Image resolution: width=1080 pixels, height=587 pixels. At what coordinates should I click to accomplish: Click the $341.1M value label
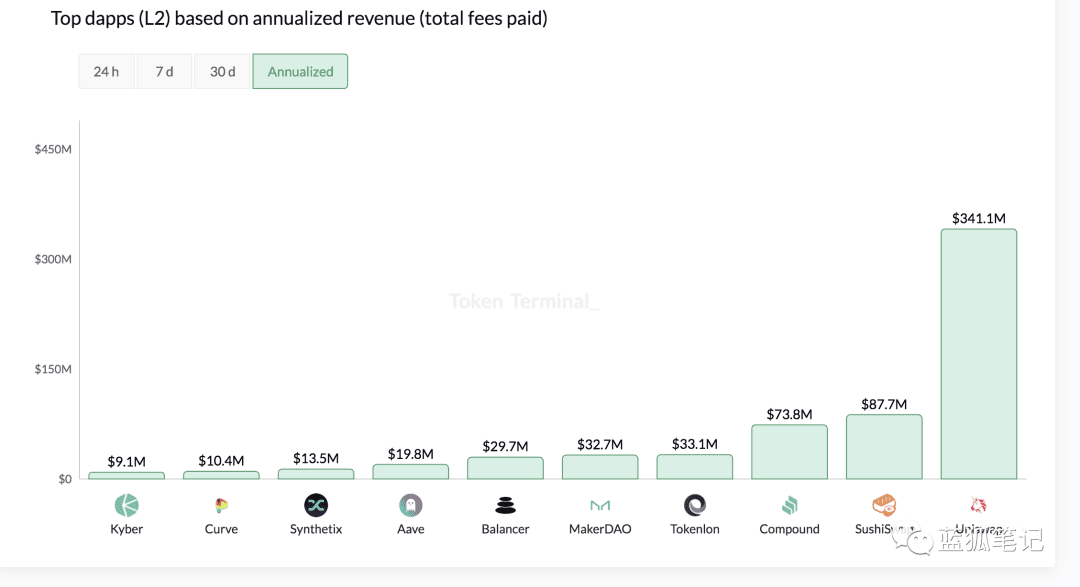[979, 218]
